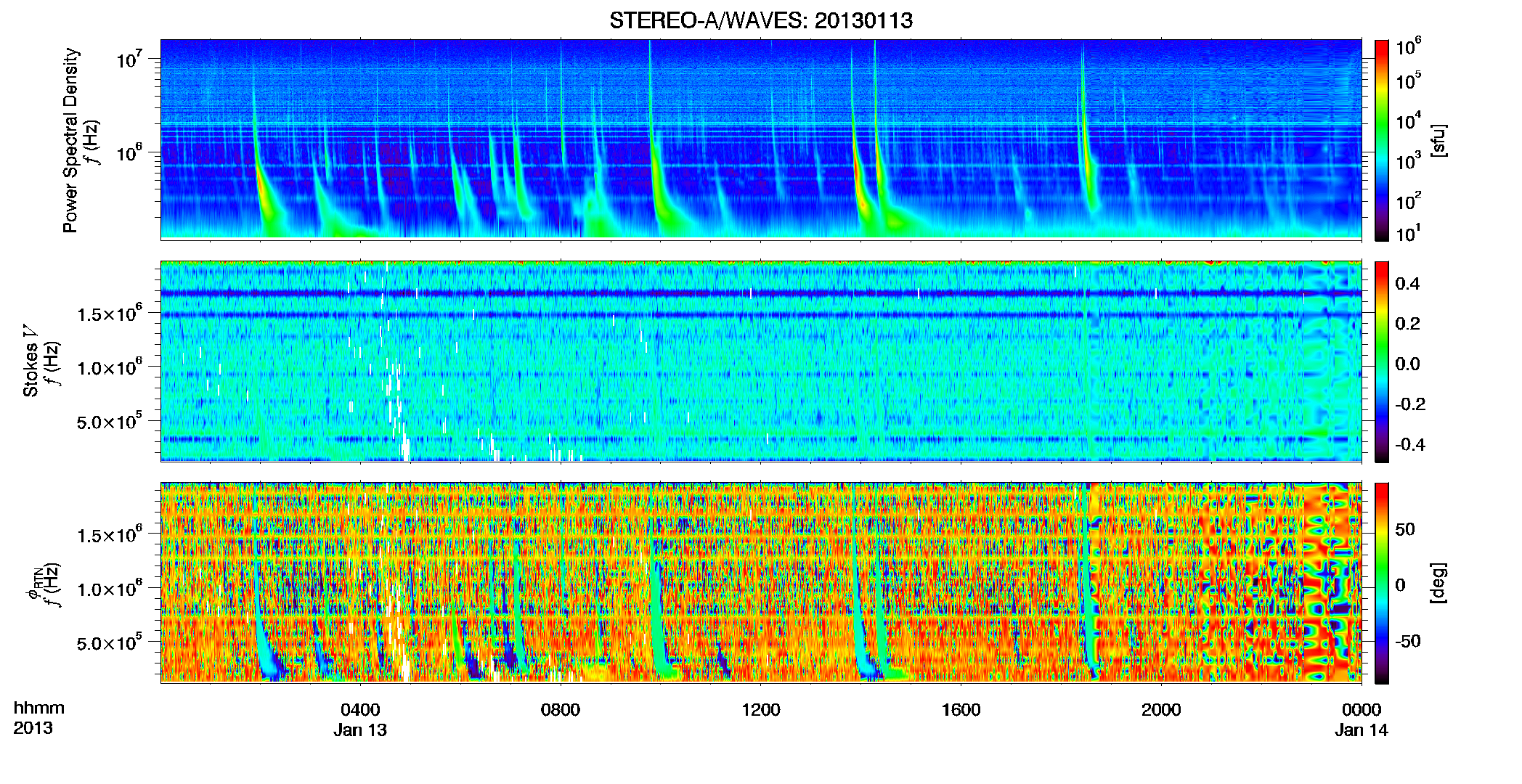Screen dimensions: 1522x784
Task: Click the 1.0×10^6 tick on φ RTN axis
Action: tap(109, 588)
